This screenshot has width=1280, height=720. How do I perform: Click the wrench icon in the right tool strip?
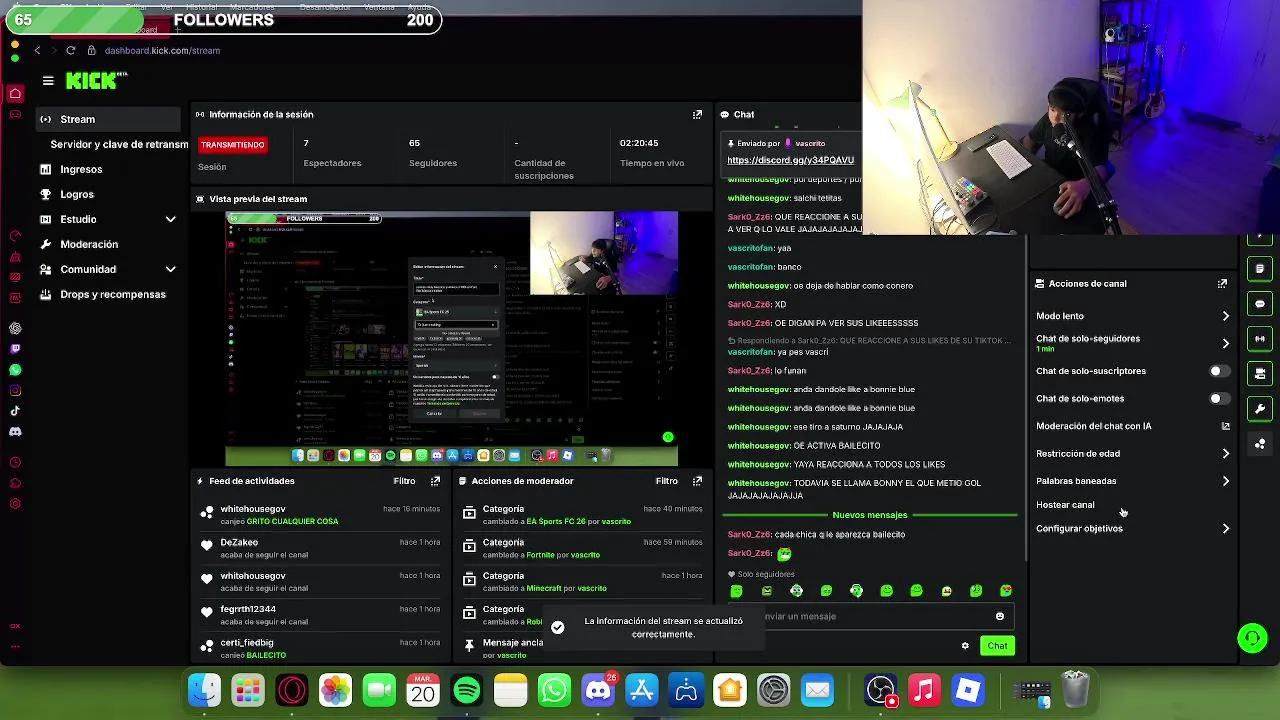1260,408
